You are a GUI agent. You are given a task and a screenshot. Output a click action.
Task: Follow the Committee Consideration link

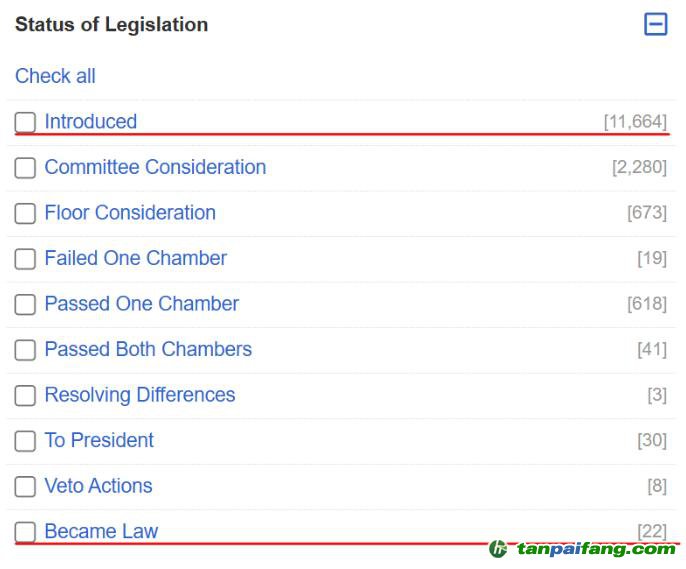[x=155, y=167]
